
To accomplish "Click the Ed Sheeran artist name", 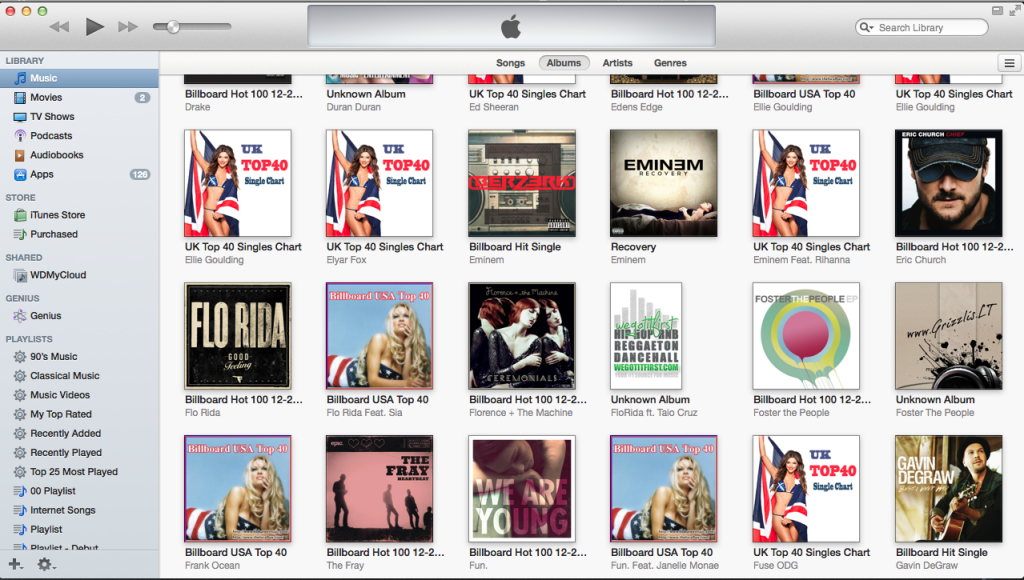I will coord(494,107).
